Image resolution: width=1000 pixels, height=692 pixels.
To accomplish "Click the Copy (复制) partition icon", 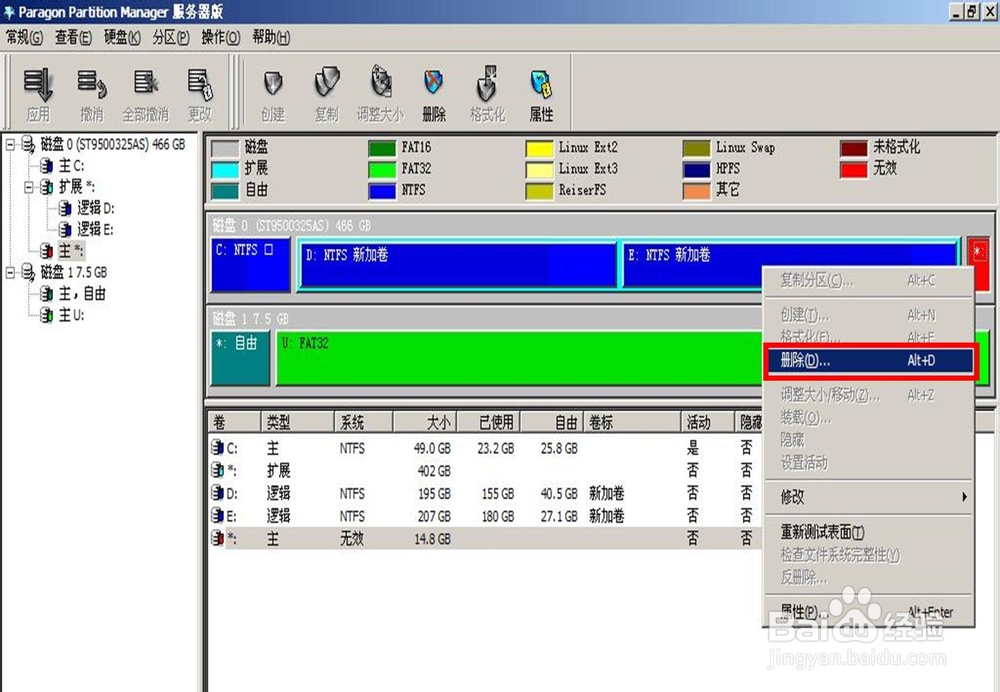I will [327, 93].
